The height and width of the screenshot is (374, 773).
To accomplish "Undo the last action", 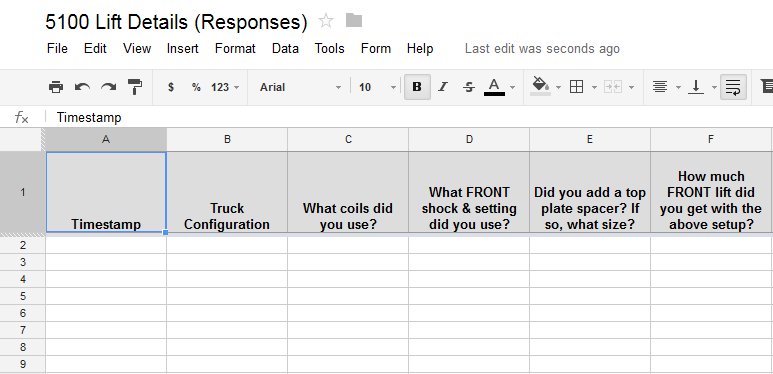I will [82, 87].
